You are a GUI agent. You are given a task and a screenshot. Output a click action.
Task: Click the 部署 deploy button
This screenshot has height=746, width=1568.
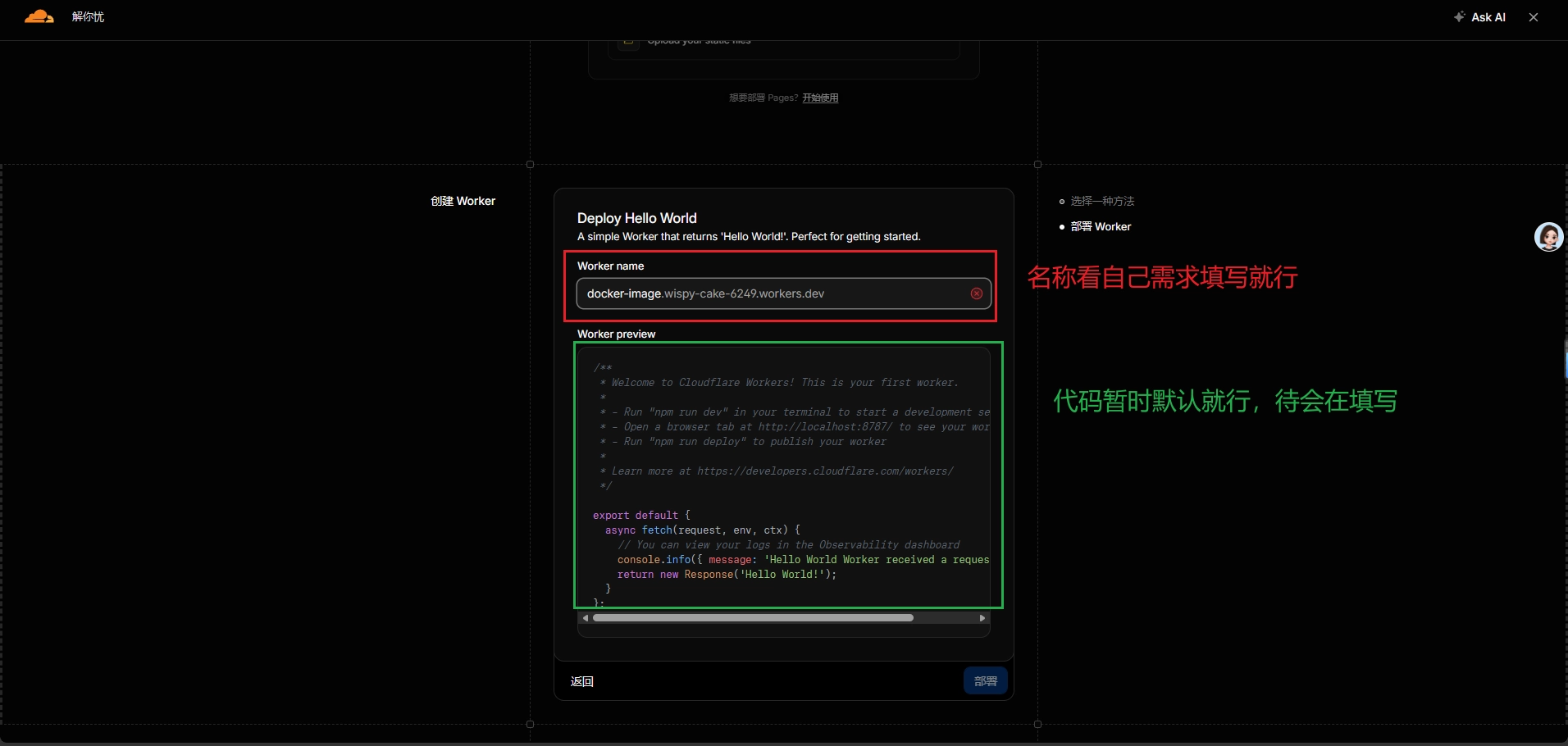pos(986,681)
